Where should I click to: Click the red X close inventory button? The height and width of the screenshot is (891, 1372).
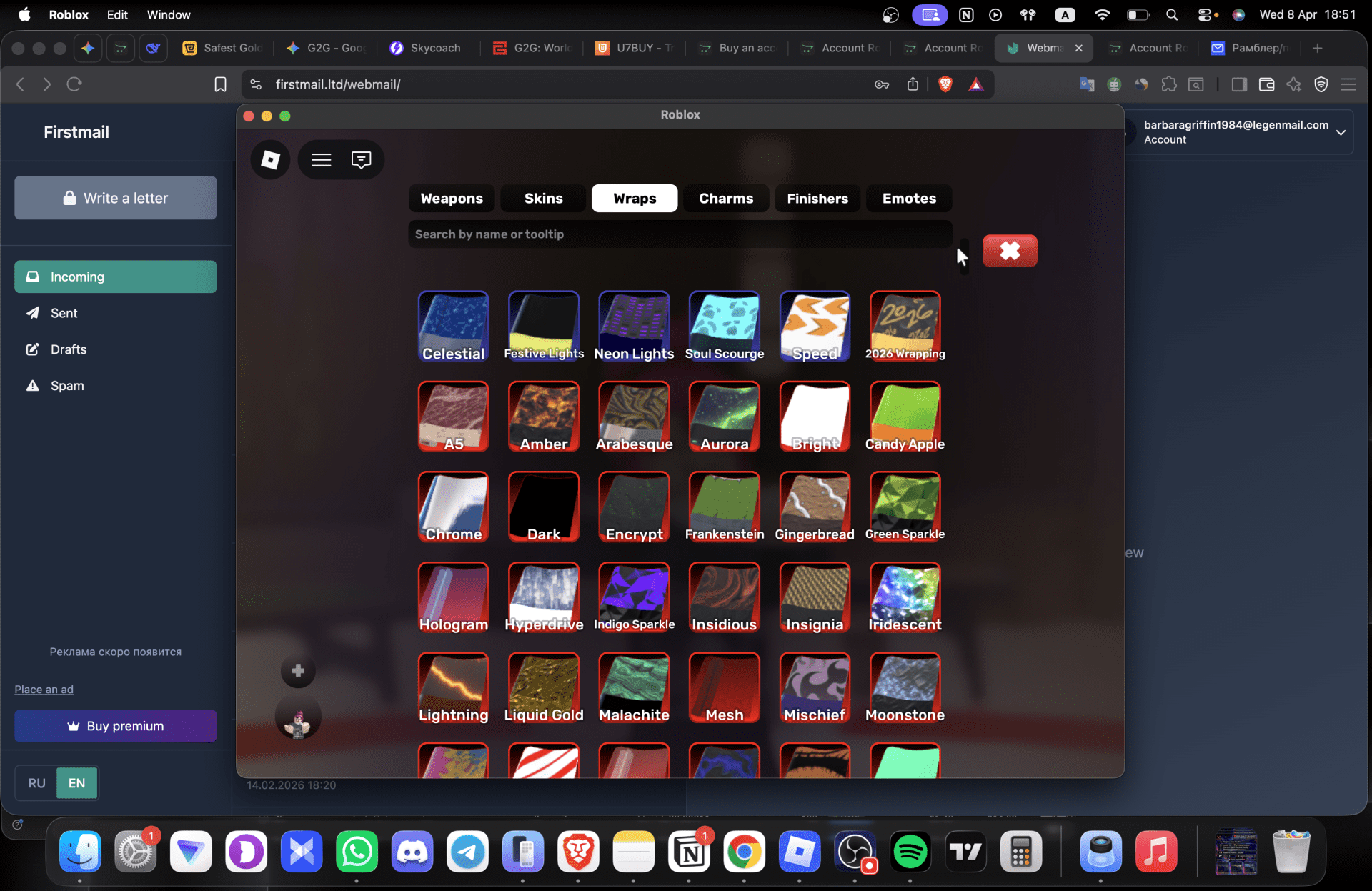tap(1009, 251)
